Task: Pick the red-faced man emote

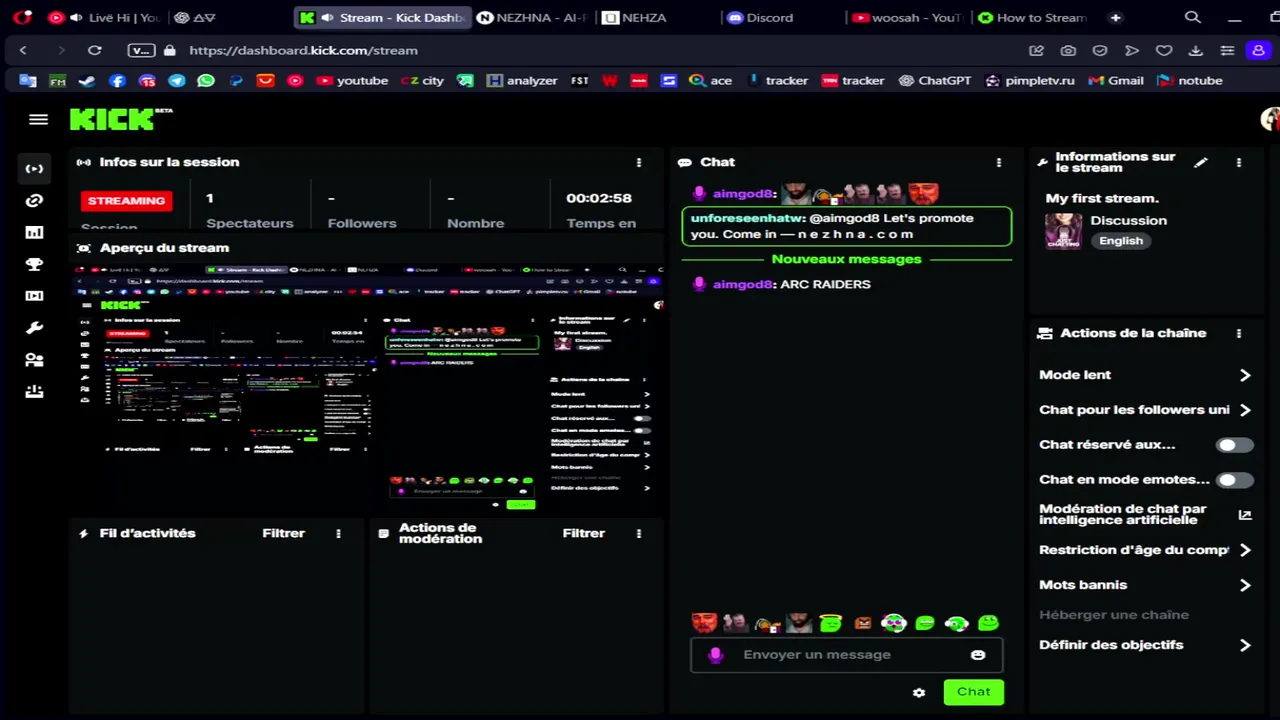Action: click(704, 623)
